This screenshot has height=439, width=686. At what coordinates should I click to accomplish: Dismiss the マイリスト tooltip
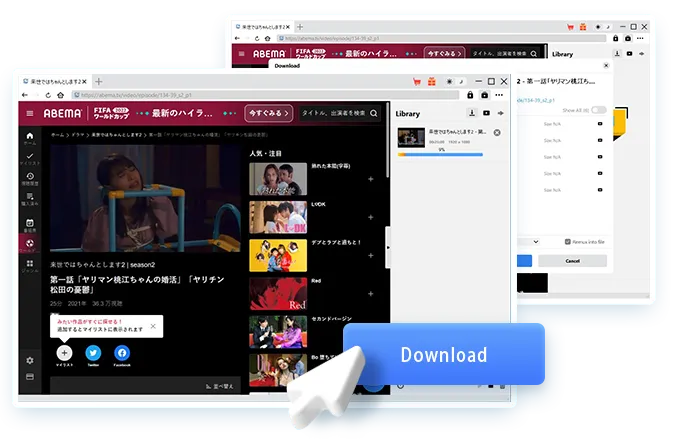click(x=153, y=326)
